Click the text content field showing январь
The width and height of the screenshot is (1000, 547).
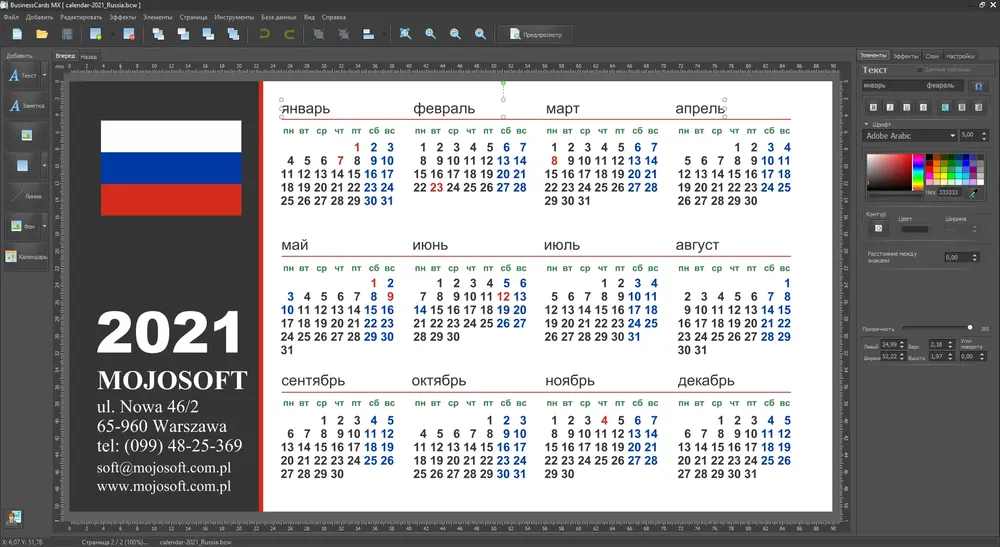pyautogui.click(x=915, y=85)
